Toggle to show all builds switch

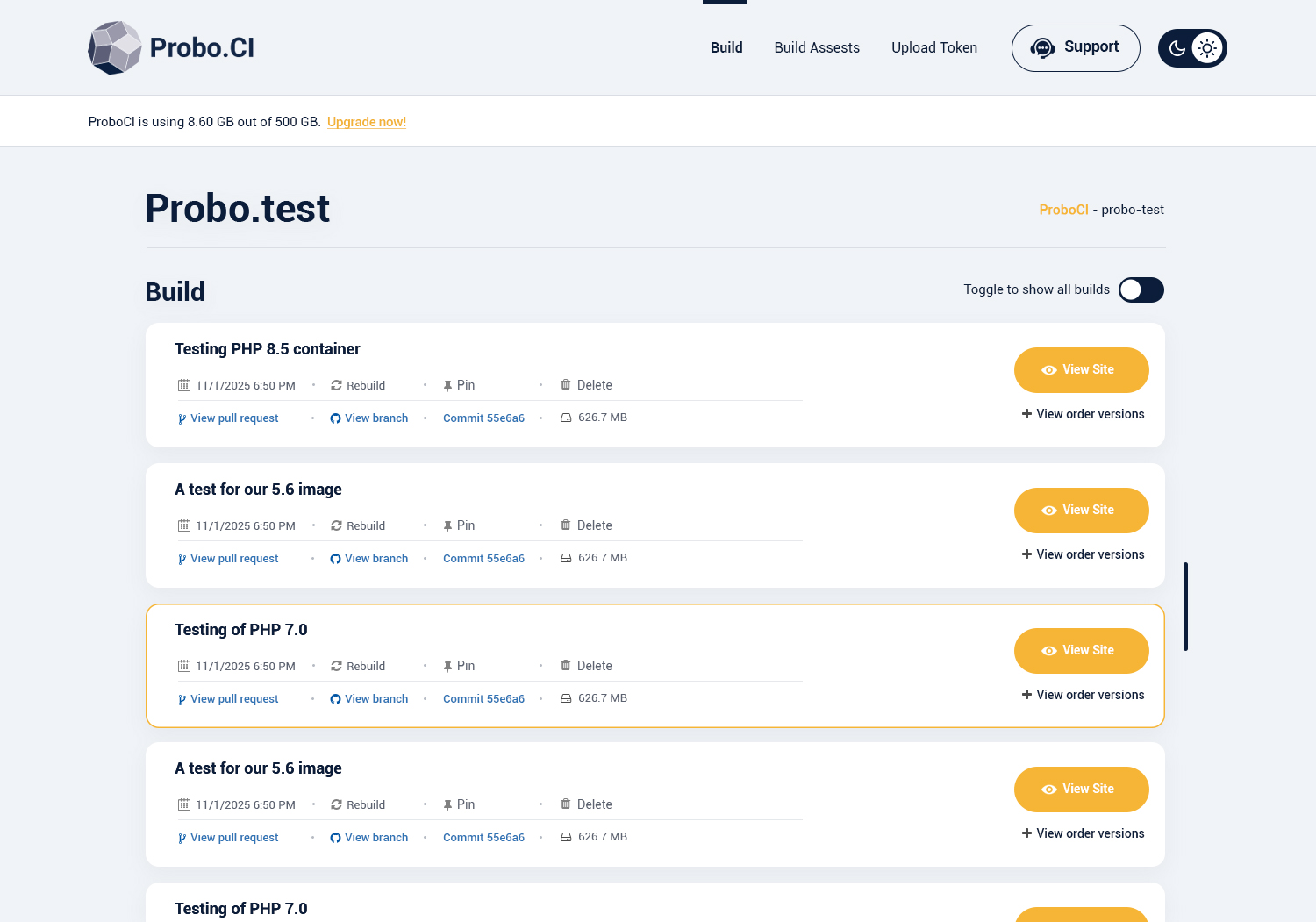coord(1141,289)
